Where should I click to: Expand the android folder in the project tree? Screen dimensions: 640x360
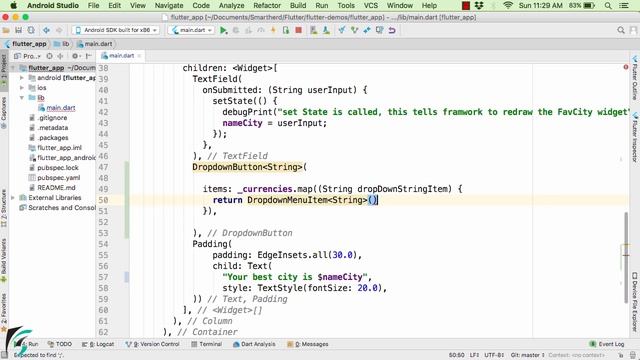[x=22, y=78]
